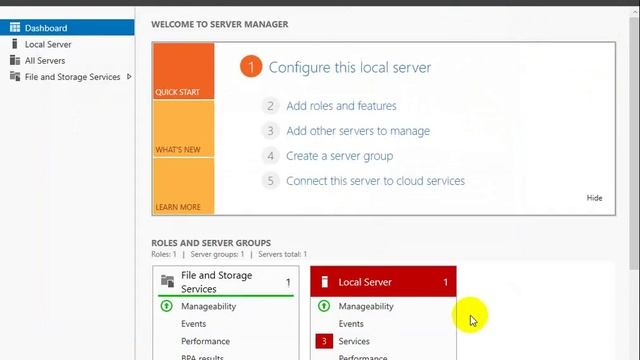Screen dimensions: 640x360
Task: Open Create a server group link
Action: [340, 156]
